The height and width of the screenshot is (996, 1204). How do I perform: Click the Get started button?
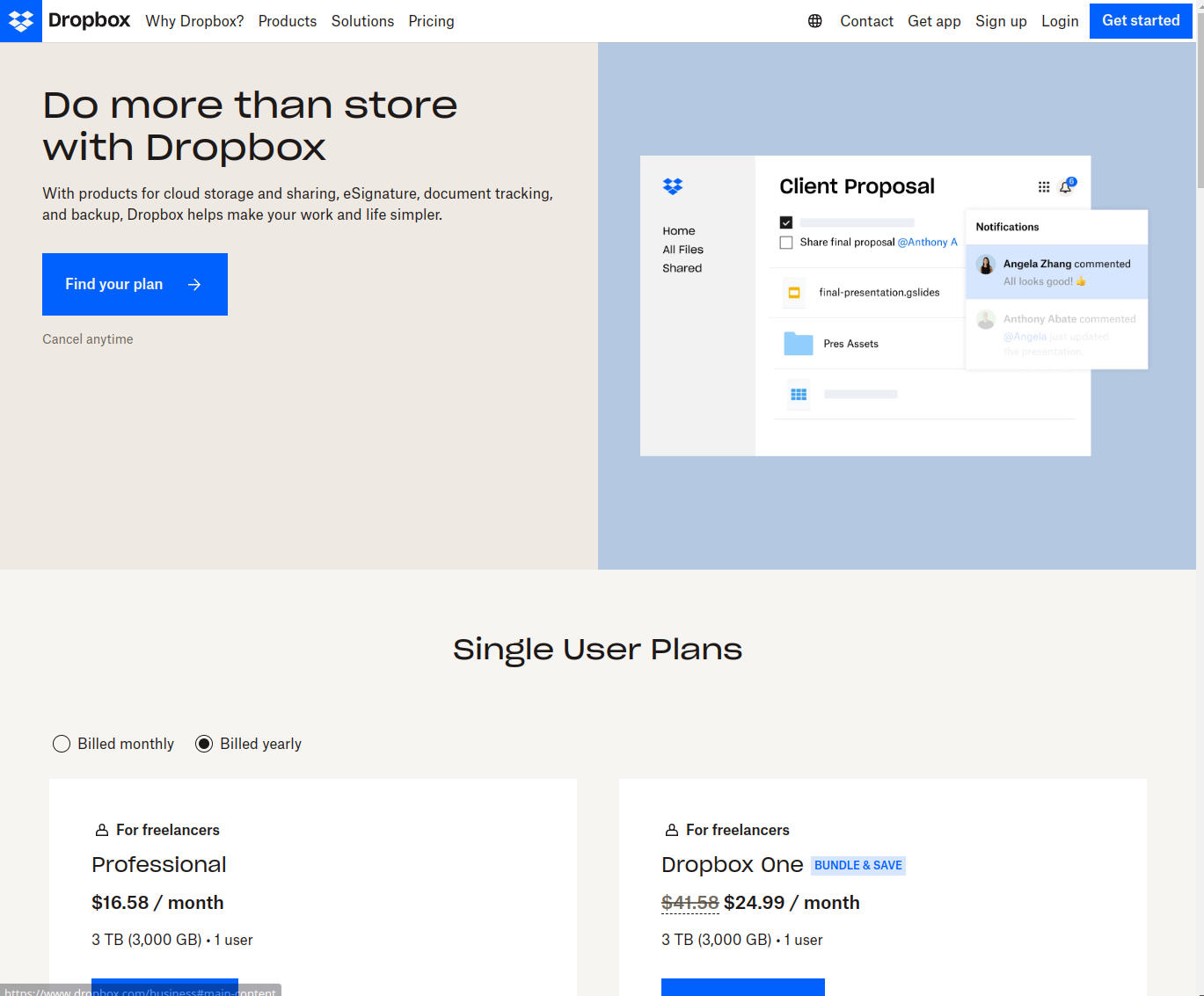click(x=1141, y=21)
